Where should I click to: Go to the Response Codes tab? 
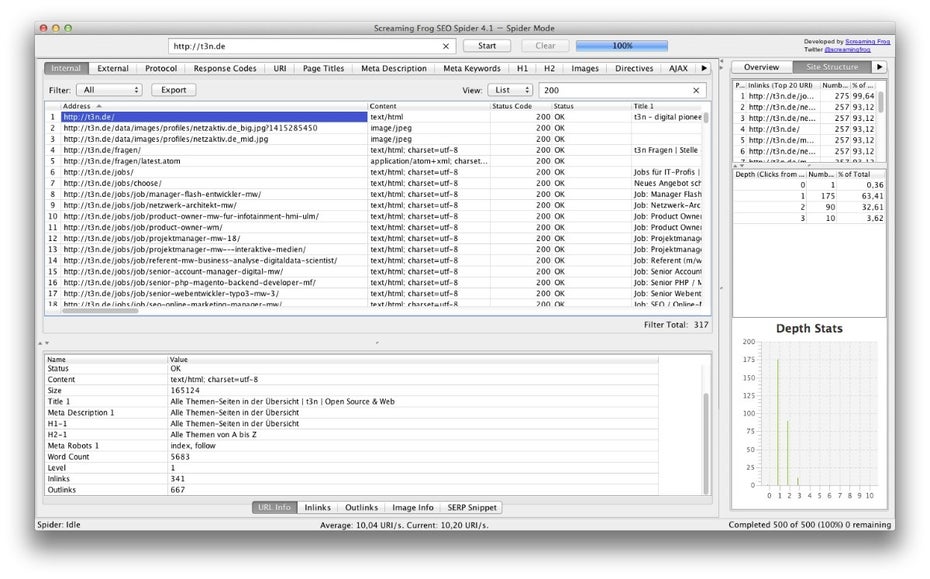[x=225, y=68]
